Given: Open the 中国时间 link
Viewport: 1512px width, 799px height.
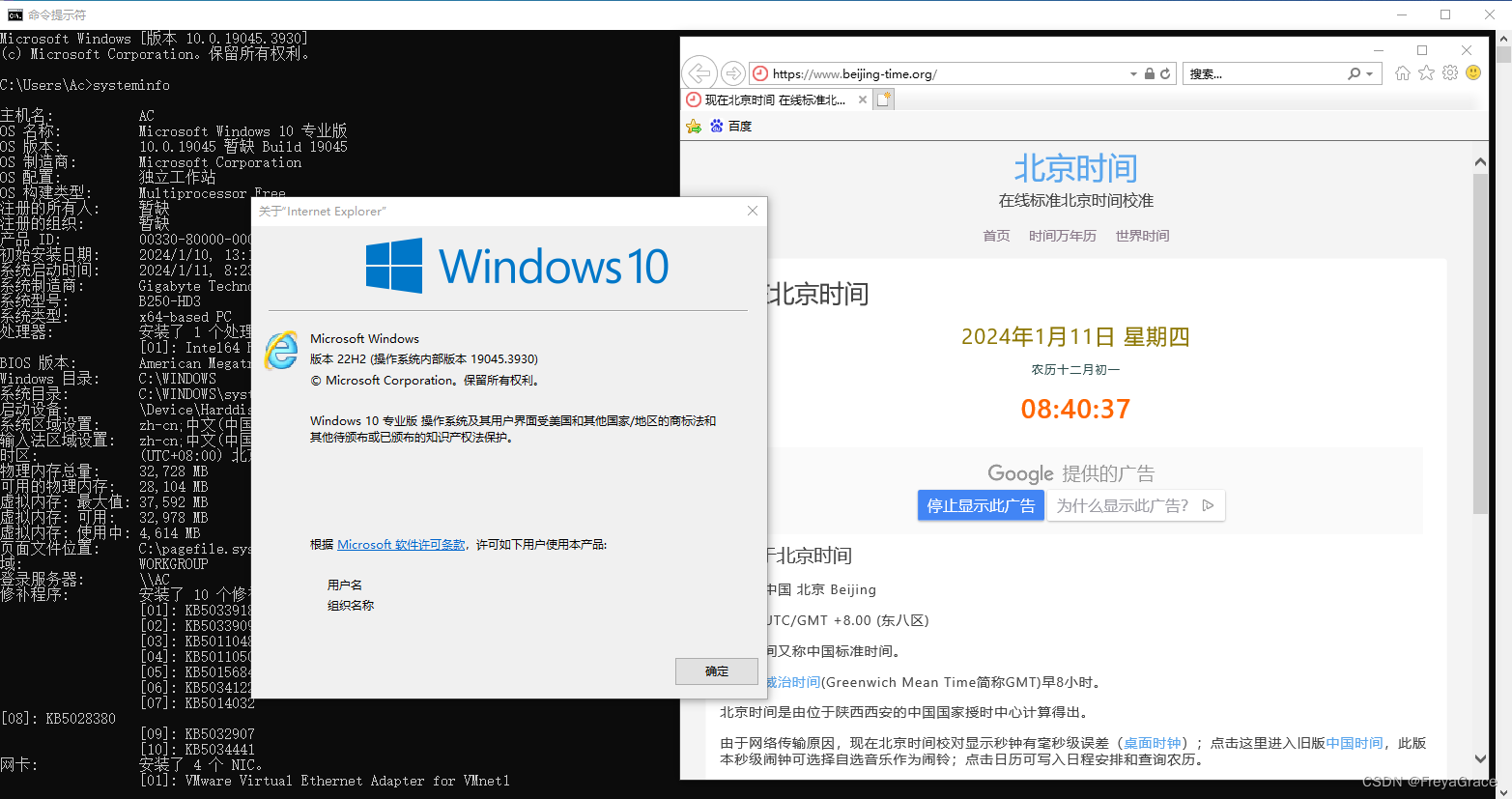Looking at the screenshot, I should (x=1354, y=743).
